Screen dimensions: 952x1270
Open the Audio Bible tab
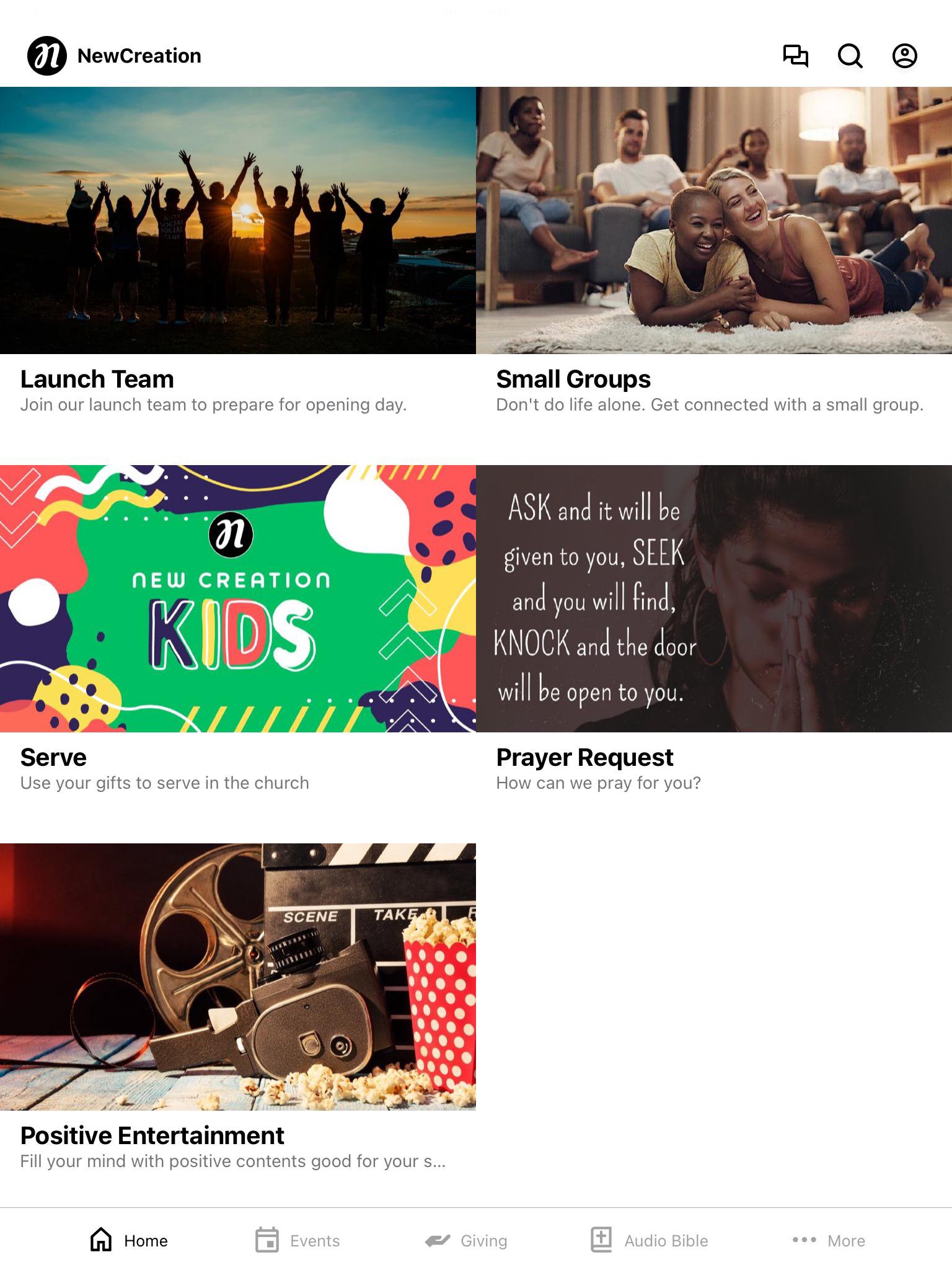[x=649, y=1240]
